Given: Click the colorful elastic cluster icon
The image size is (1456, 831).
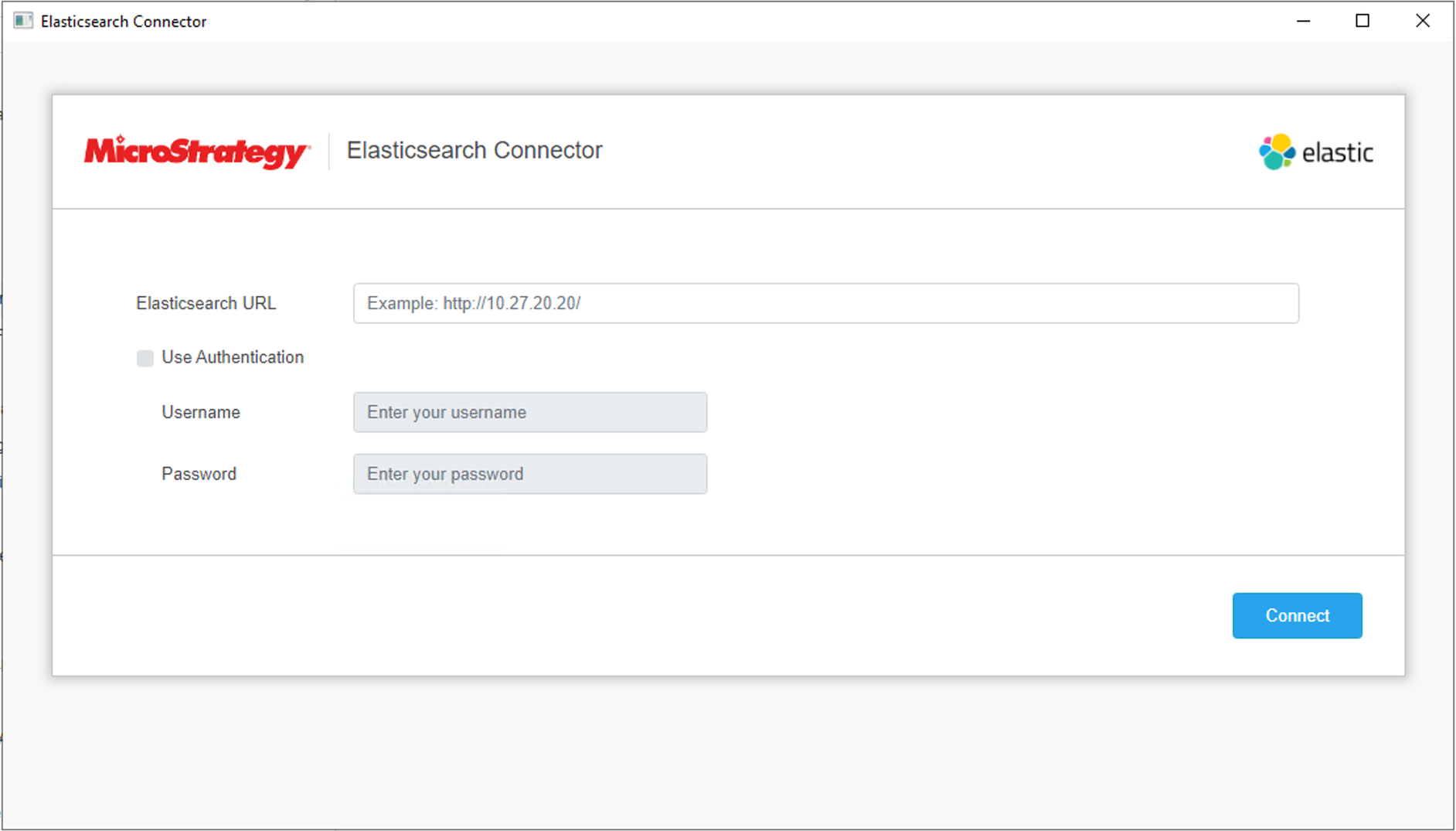Looking at the screenshot, I should coord(1276,152).
